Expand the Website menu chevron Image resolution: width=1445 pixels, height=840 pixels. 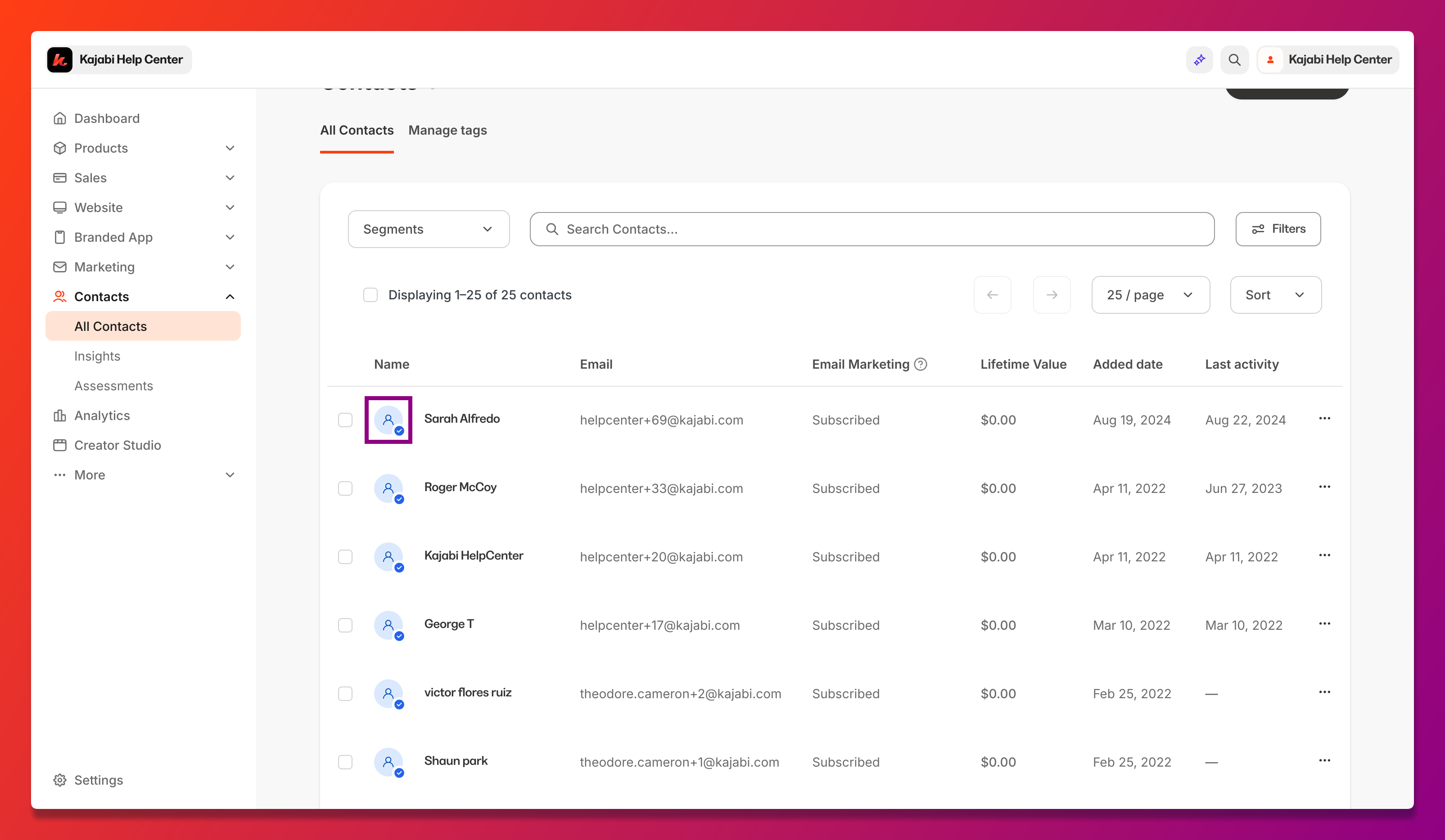click(230, 208)
